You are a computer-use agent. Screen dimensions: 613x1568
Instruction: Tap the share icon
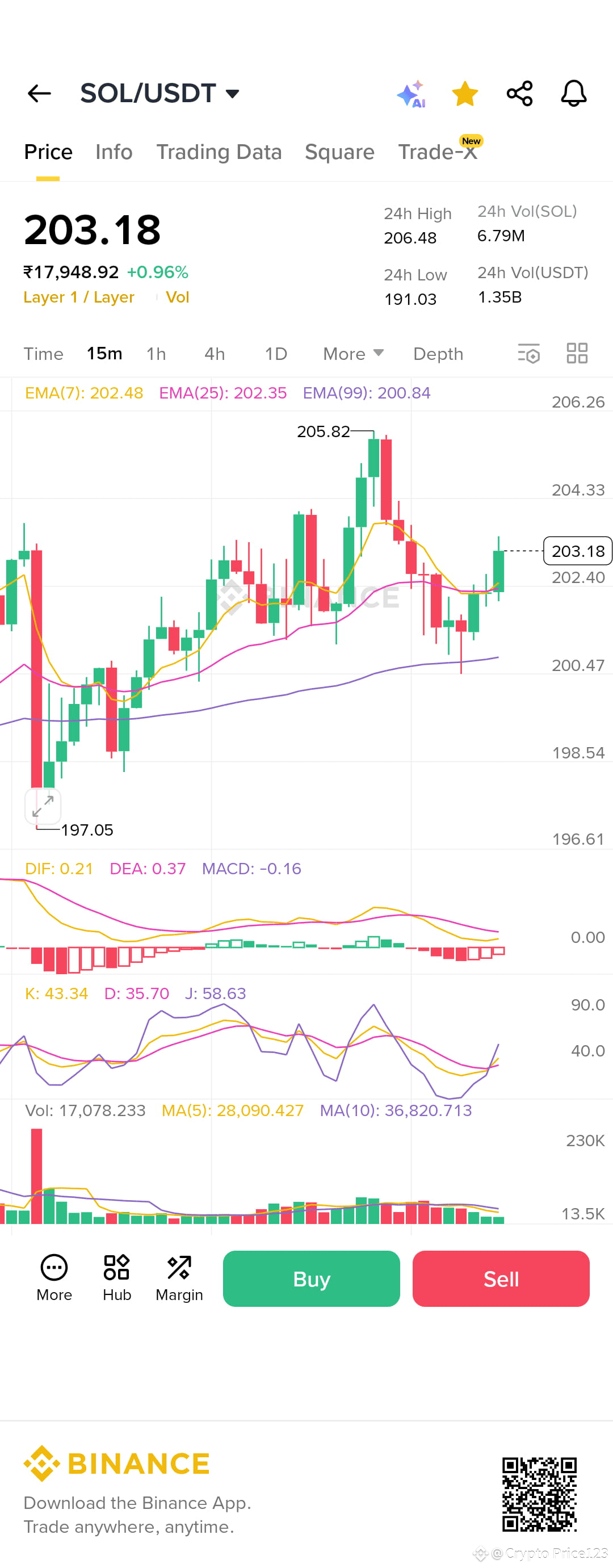(x=519, y=94)
